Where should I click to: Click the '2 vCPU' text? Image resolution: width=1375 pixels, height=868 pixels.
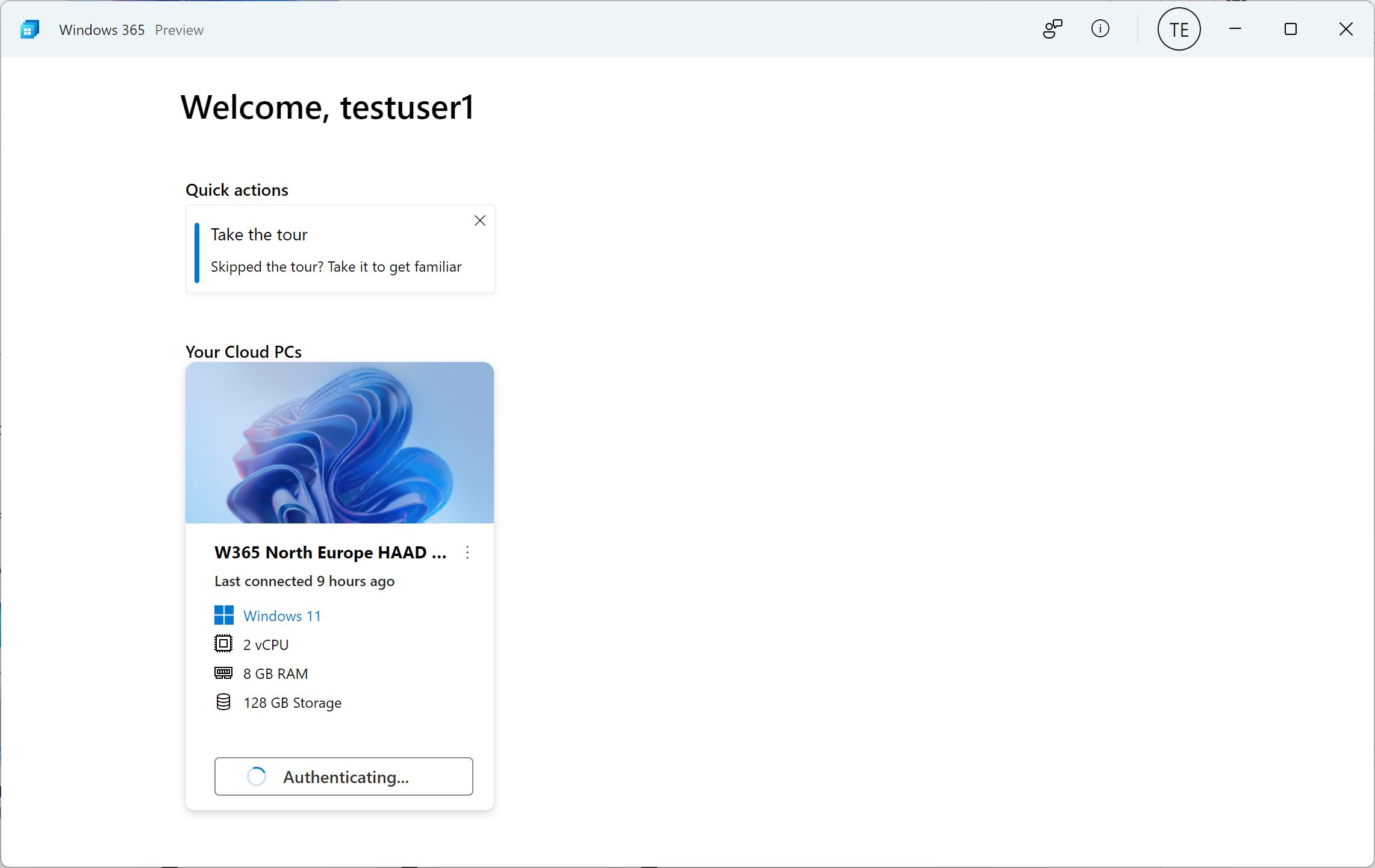coord(266,645)
